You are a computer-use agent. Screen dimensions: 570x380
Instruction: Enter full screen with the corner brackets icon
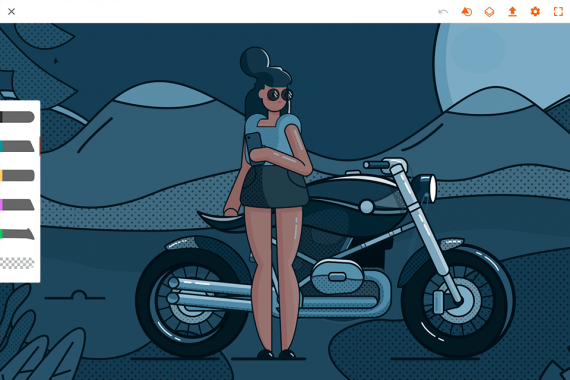point(558,12)
